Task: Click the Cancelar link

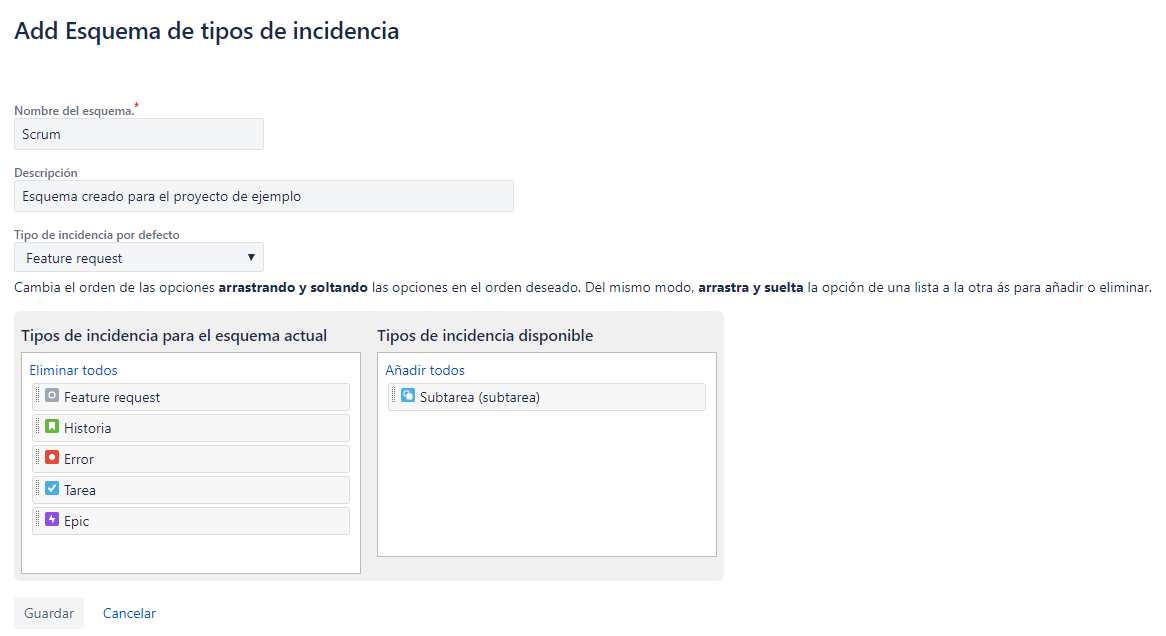Action: 129,613
